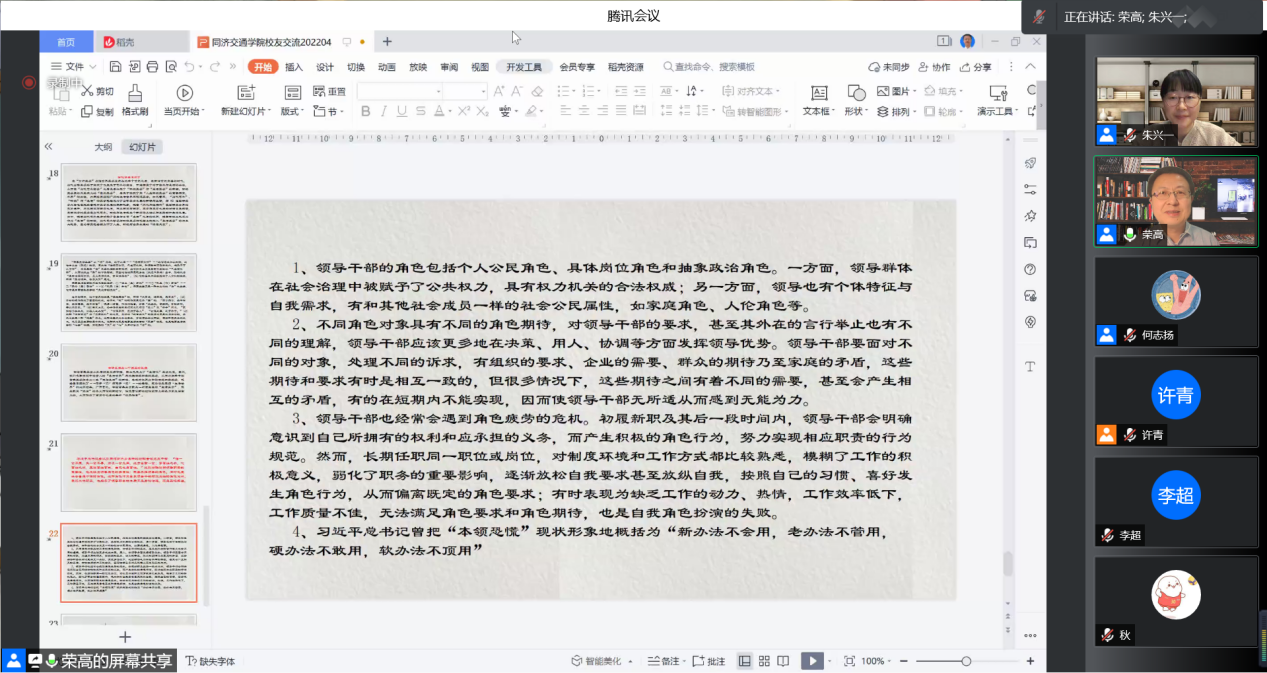Click the slideshow play button in status bar
Screen dimensions: 1267x673
point(812,661)
